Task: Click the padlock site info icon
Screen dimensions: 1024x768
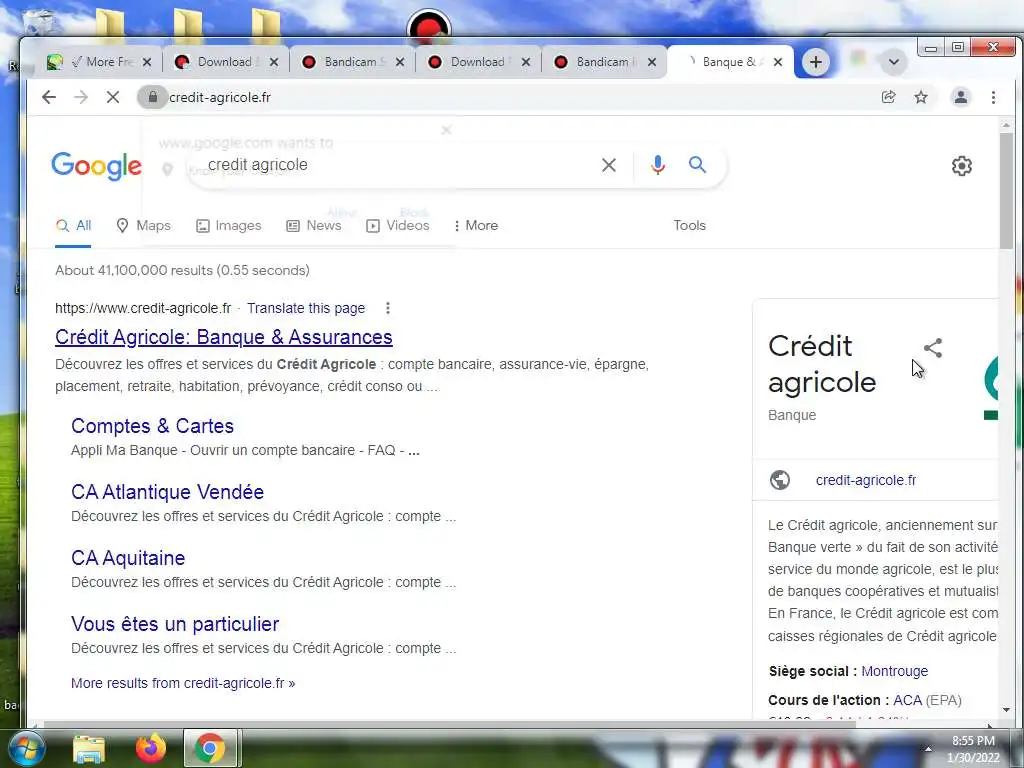Action: [152, 97]
